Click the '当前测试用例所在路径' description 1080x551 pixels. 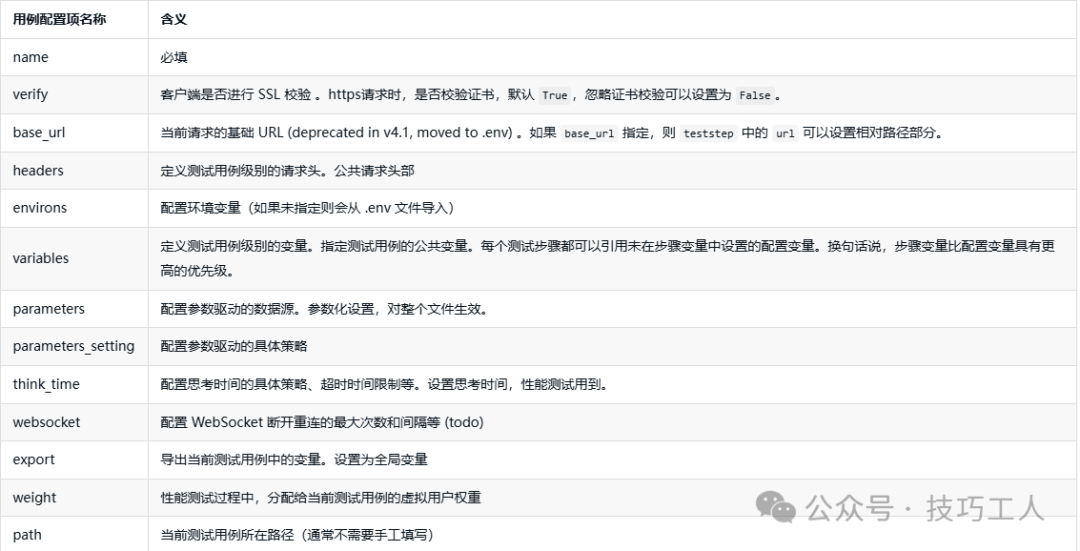[297, 534]
